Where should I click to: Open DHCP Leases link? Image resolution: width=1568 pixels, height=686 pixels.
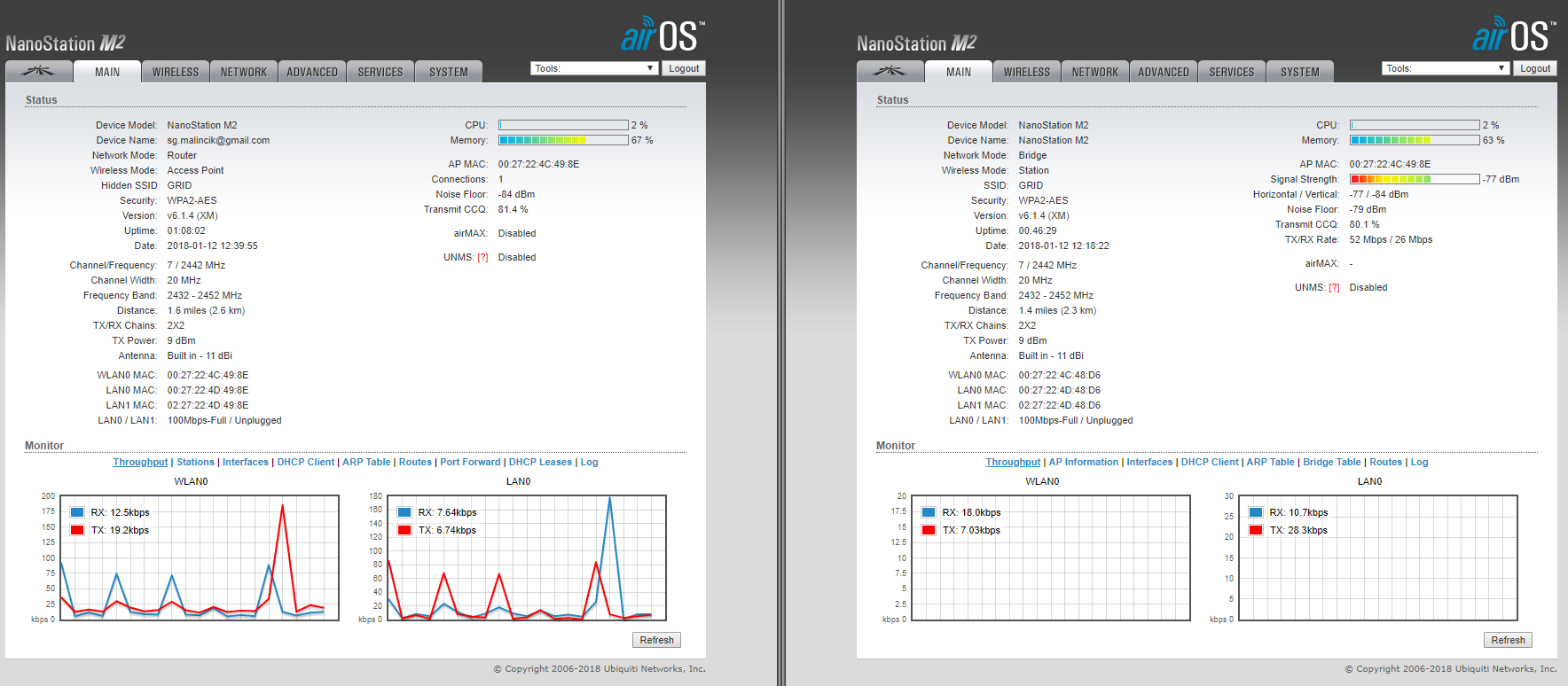[540, 463]
